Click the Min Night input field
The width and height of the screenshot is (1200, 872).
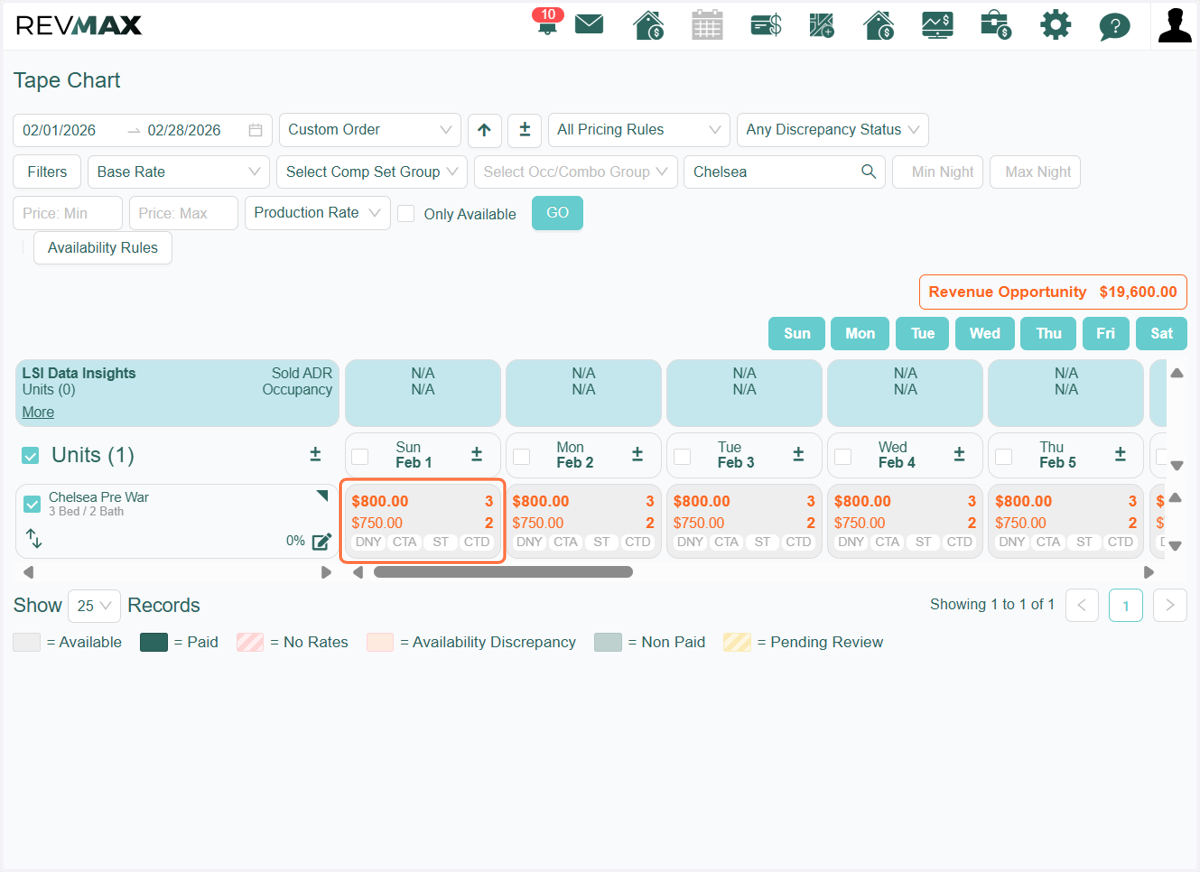(x=938, y=172)
